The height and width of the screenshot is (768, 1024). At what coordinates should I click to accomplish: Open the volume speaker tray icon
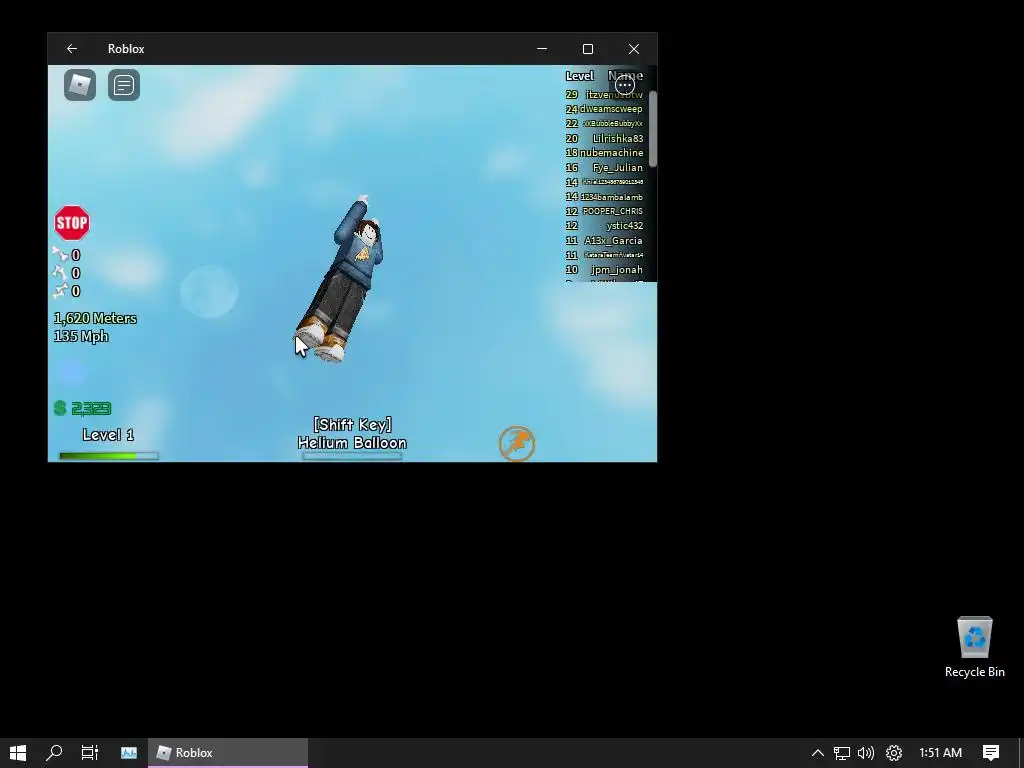click(866, 752)
